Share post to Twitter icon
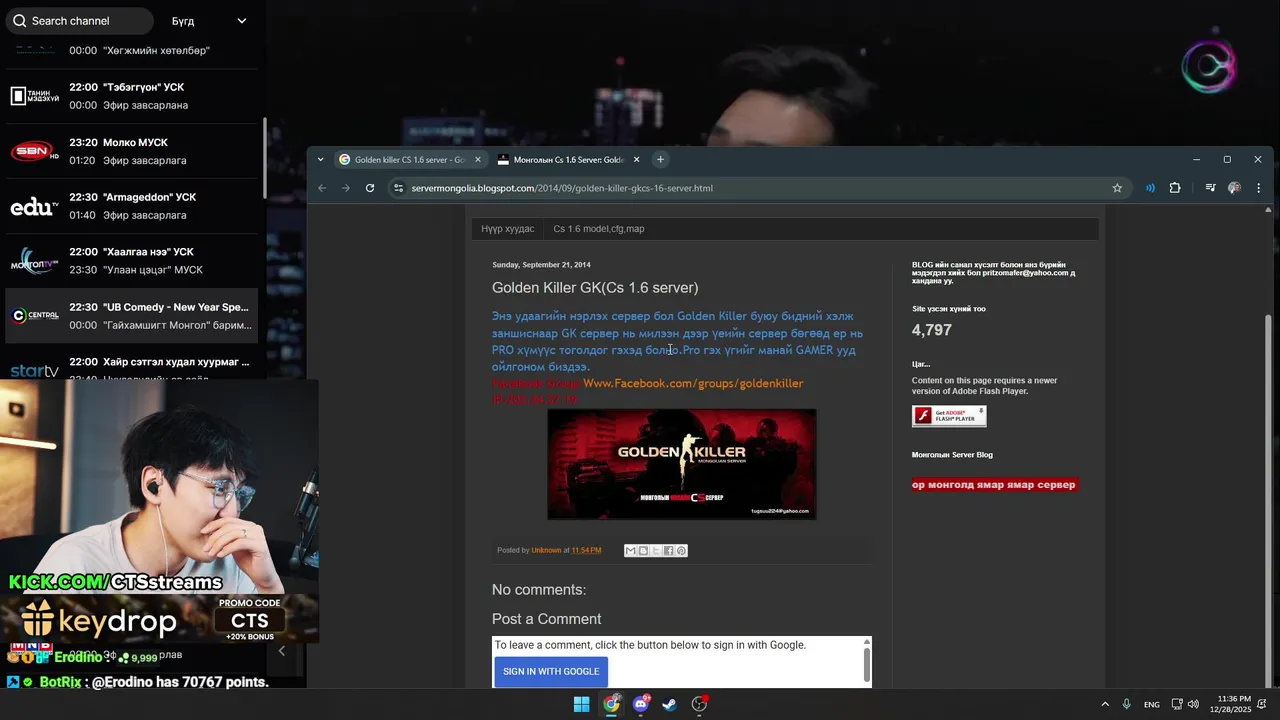Image resolution: width=1280 pixels, height=720 pixels. click(x=656, y=551)
